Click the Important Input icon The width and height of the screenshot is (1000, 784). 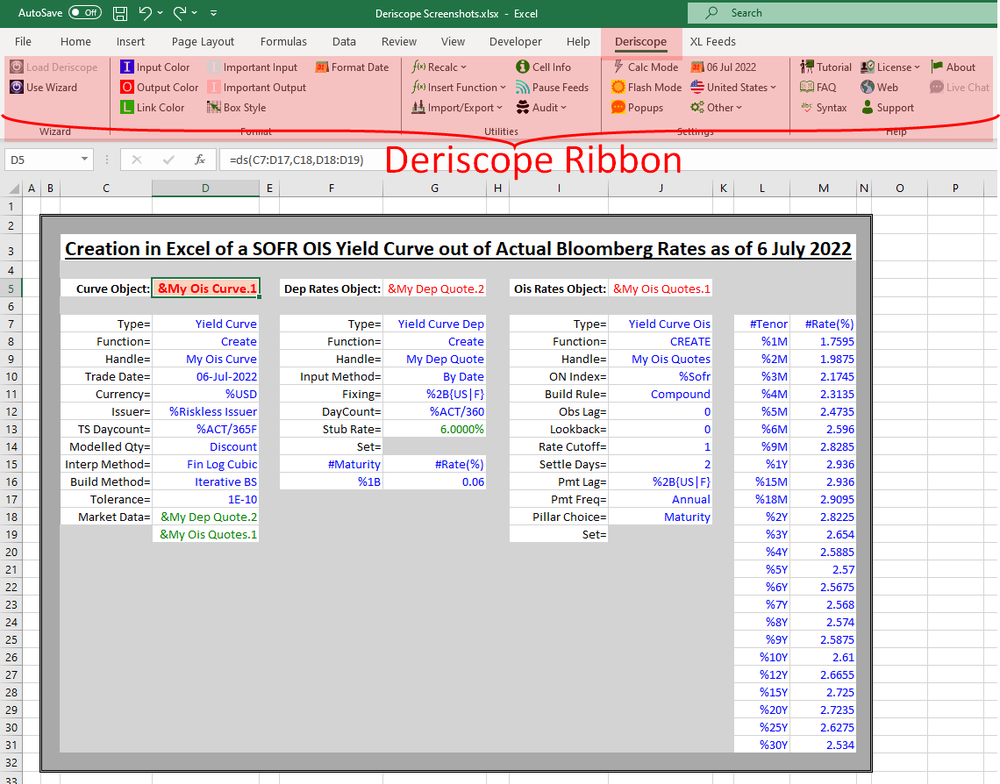(214, 67)
